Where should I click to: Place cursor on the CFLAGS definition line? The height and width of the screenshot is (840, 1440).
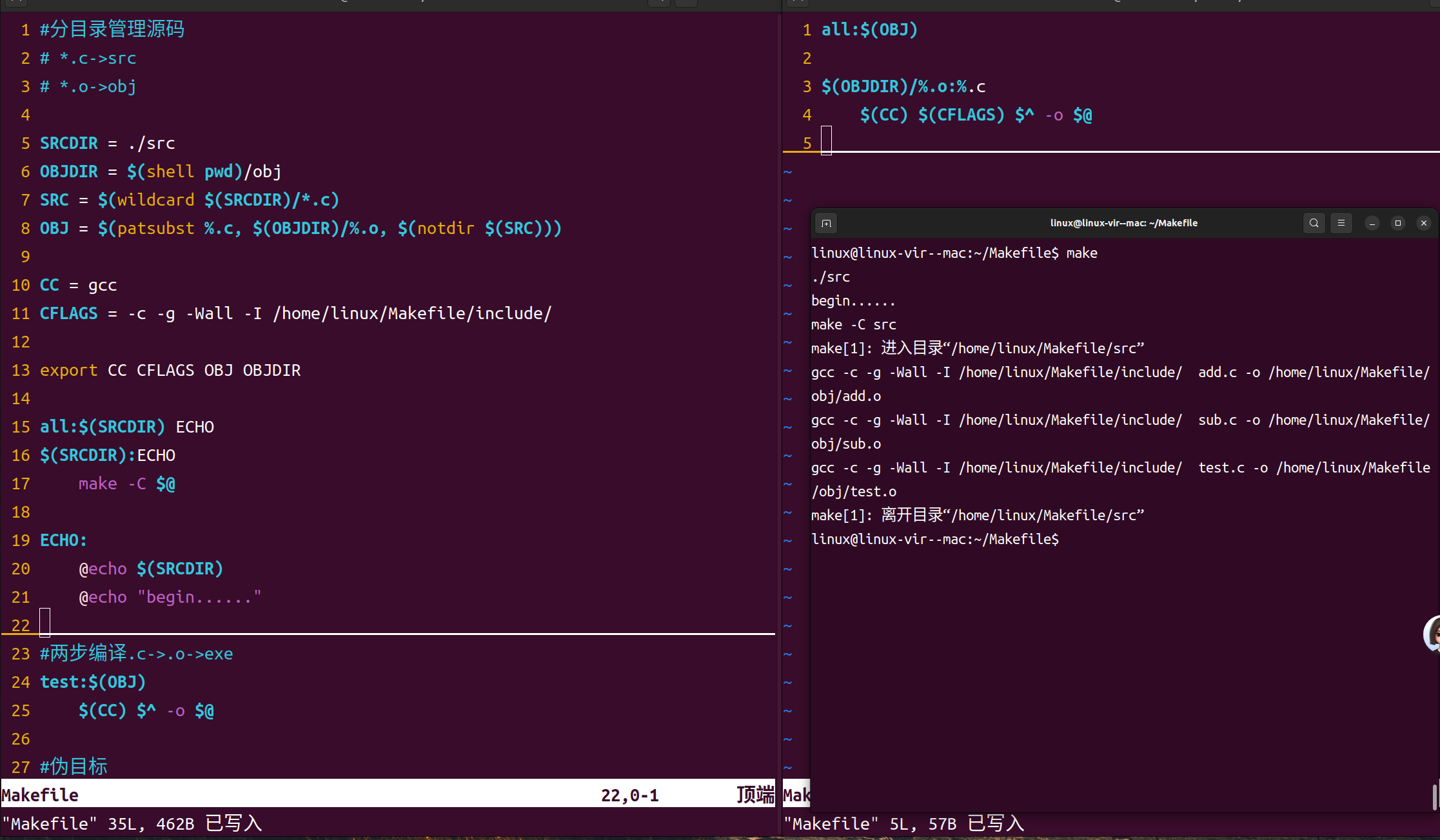click(x=295, y=314)
